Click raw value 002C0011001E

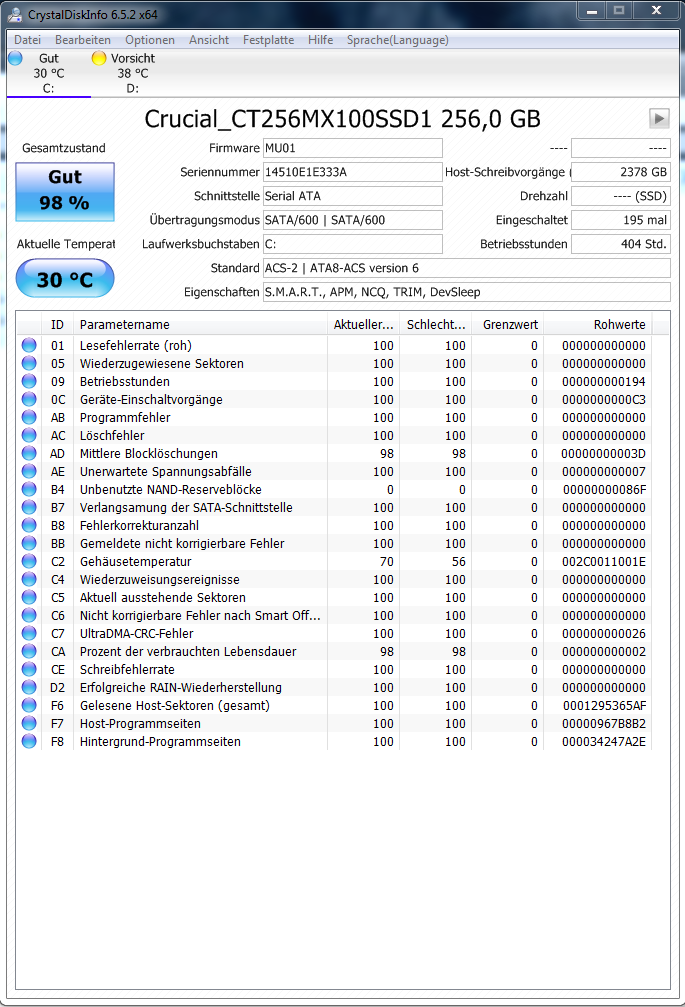pos(603,561)
